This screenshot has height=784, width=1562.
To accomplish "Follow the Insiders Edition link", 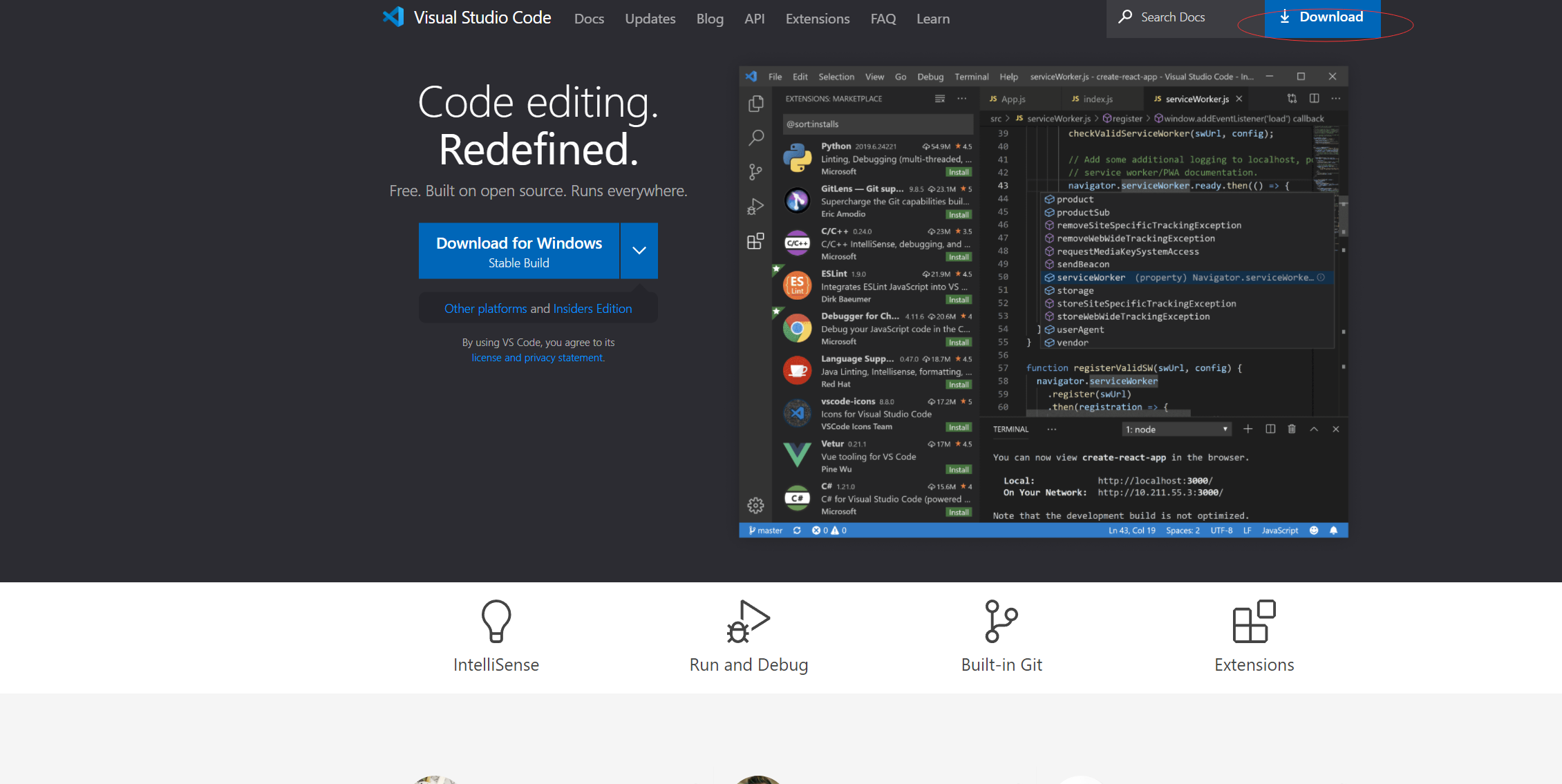I will (x=592, y=309).
